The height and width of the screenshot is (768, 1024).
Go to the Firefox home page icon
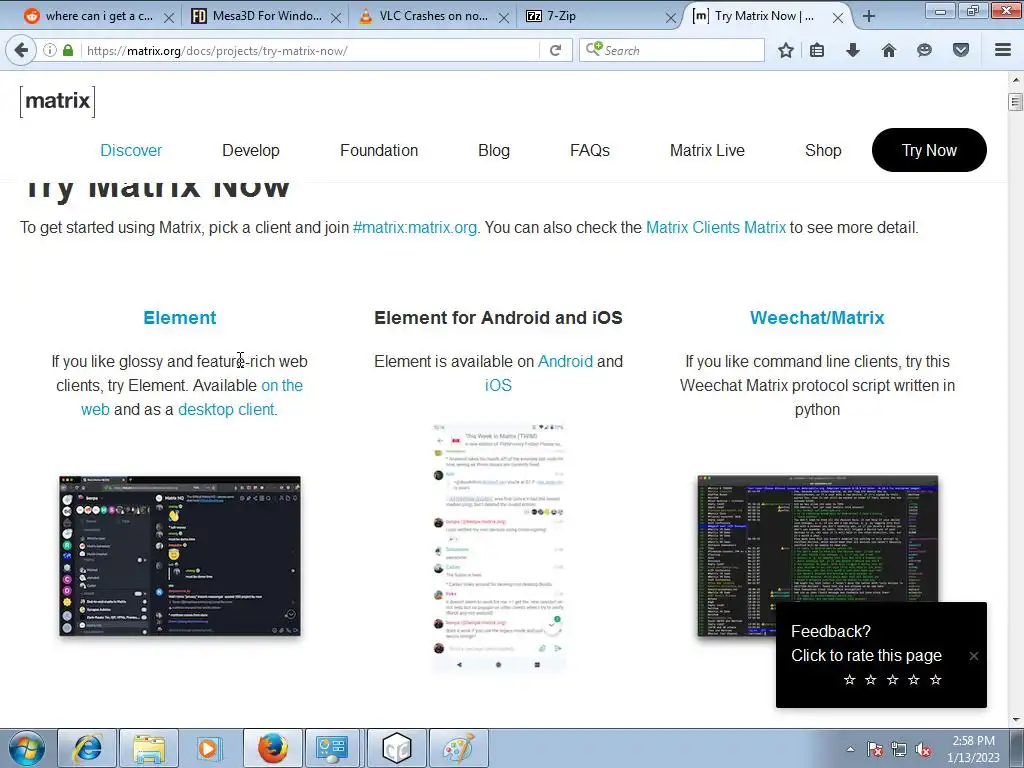click(x=889, y=50)
